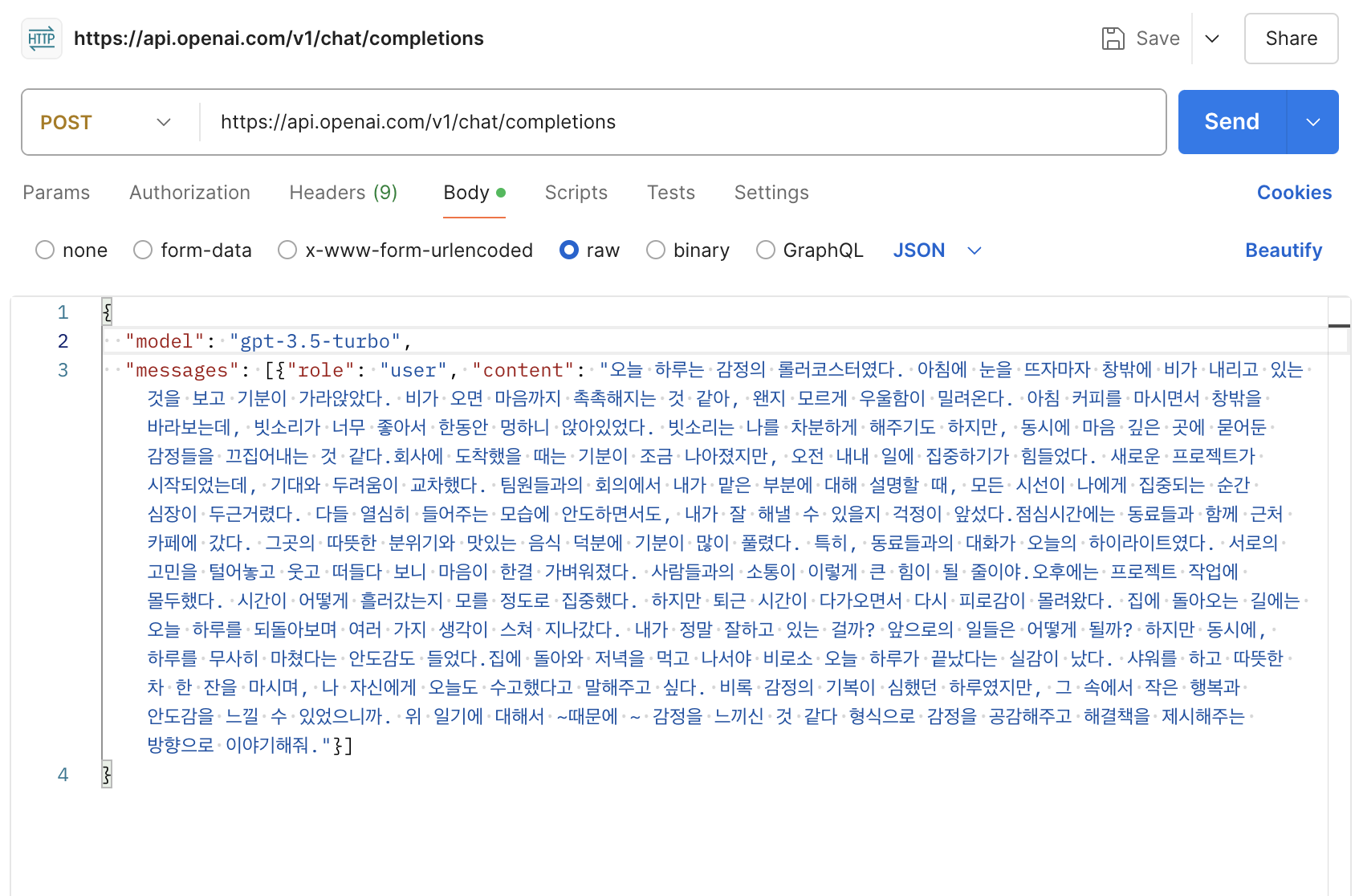Expand the Send button options arrow
1355x896 pixels.
coord(1313,122)
